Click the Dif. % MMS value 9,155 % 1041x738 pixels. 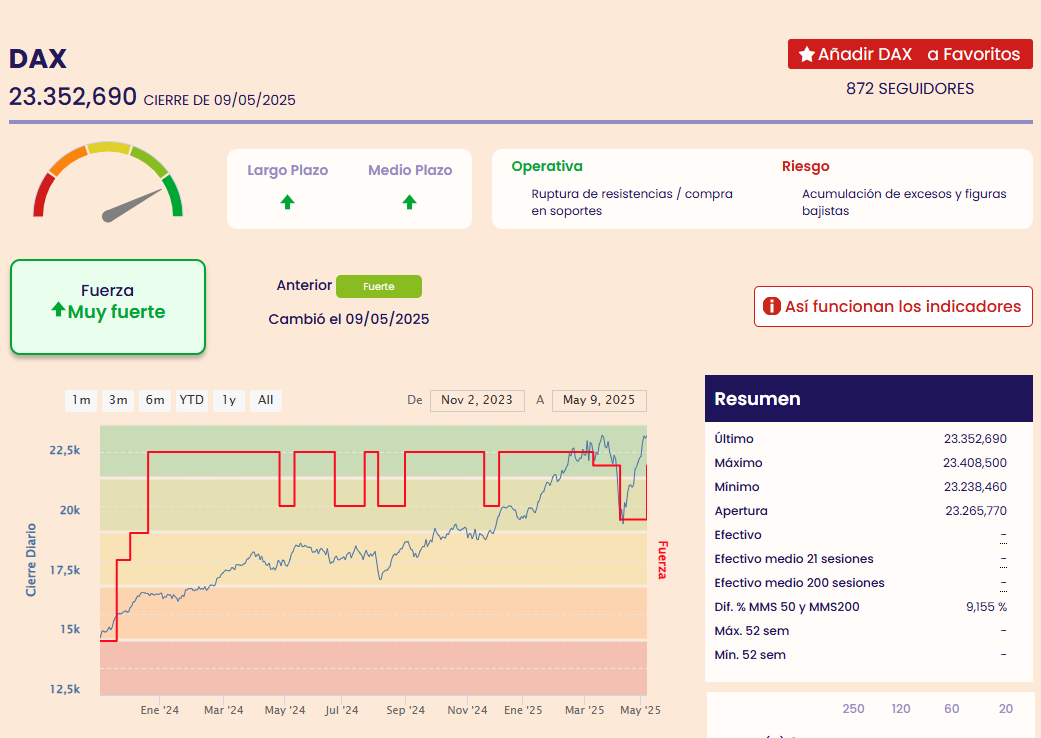tap(987, 607)
